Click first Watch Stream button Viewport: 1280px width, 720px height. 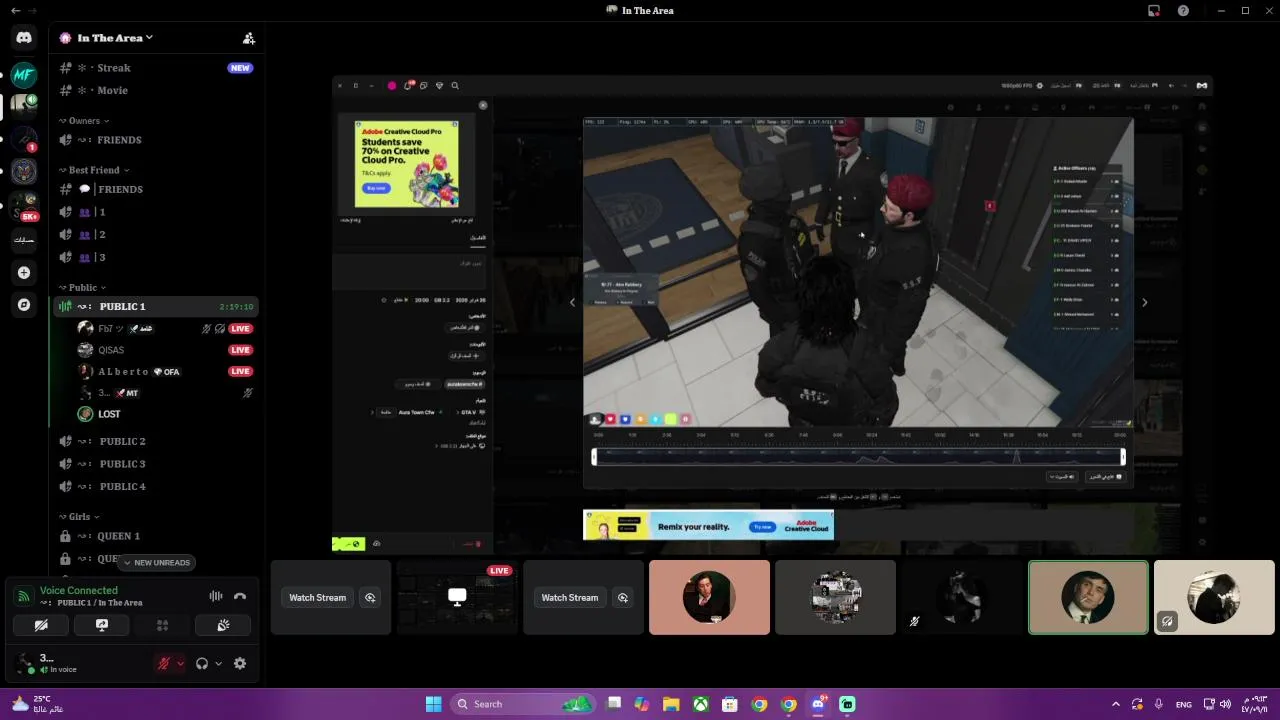(317, 597)
